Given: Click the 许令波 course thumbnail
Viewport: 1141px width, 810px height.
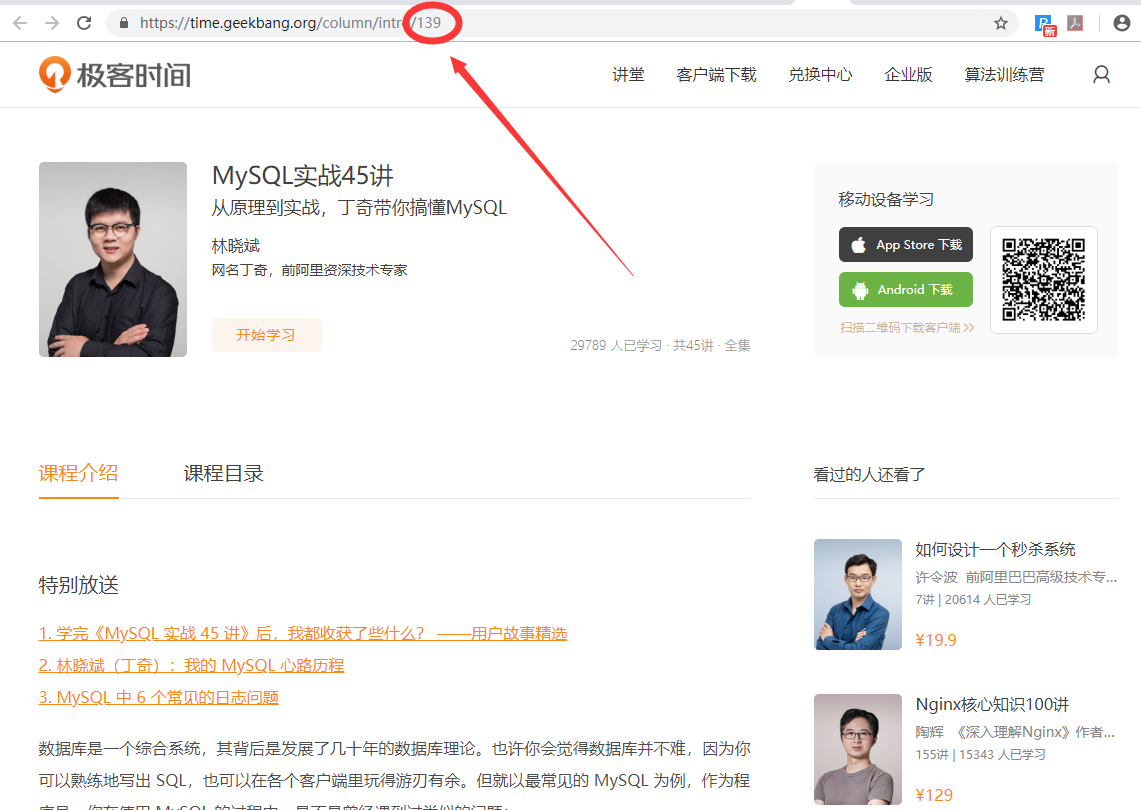Looking at the screenshot, I should point(858,595).
